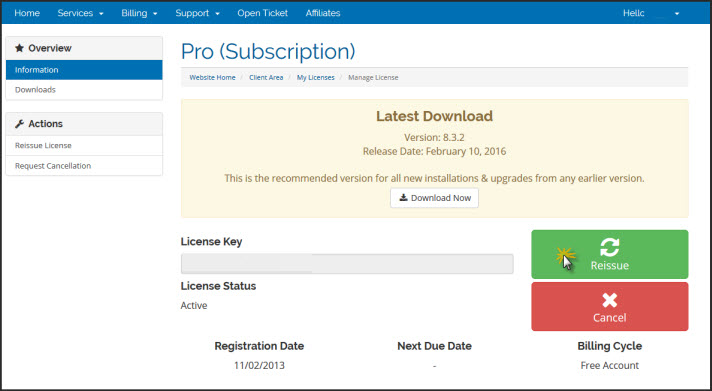Expand the Services dropdown menu
This screenshot has width=712, height=391.
pyautogui.click(x=80, y=13)
